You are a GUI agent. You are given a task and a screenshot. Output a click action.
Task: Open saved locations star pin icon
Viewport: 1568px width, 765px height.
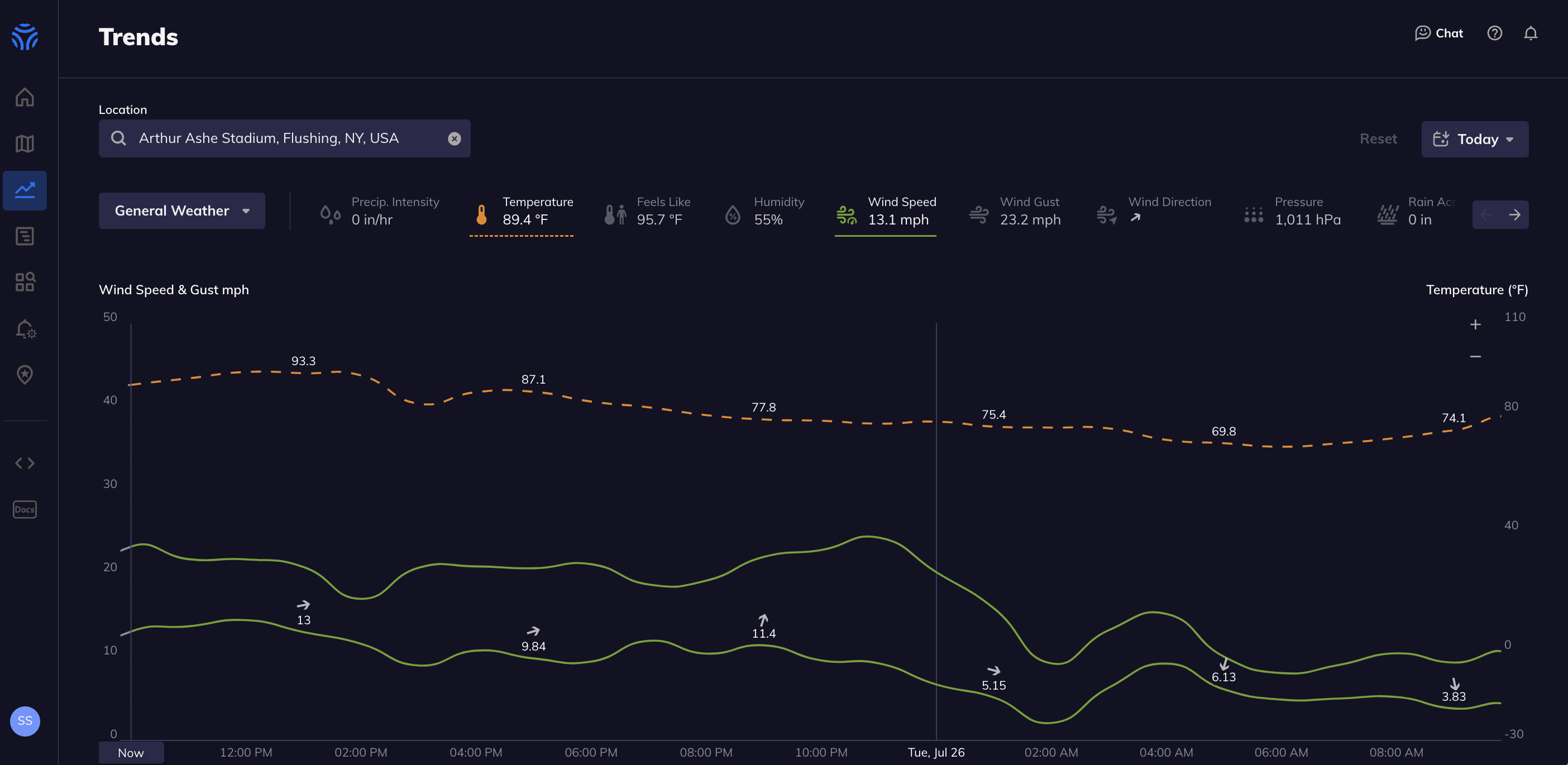point(25,374)
